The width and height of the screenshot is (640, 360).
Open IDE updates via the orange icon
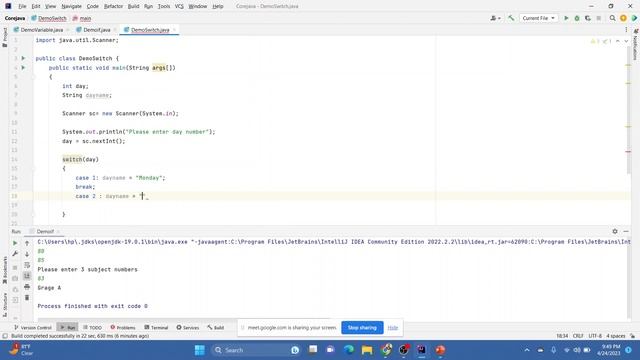(x=623, y=18)
